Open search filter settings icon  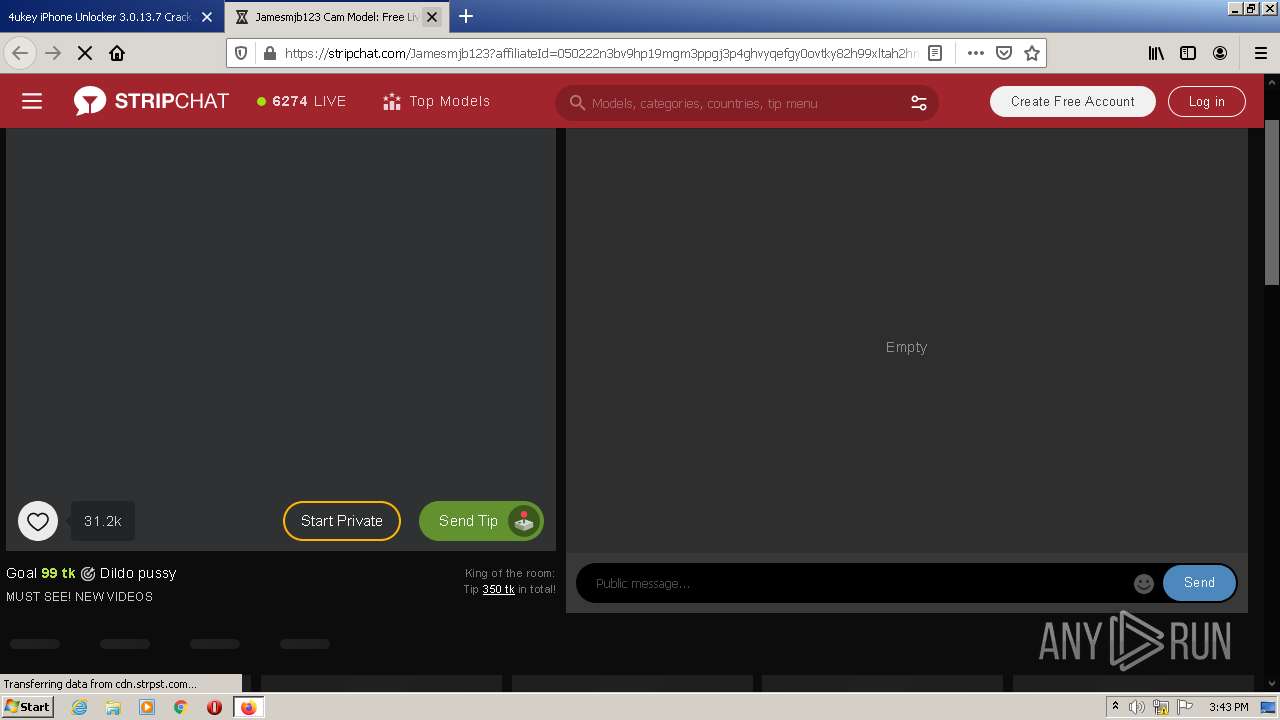pos(918,103)
